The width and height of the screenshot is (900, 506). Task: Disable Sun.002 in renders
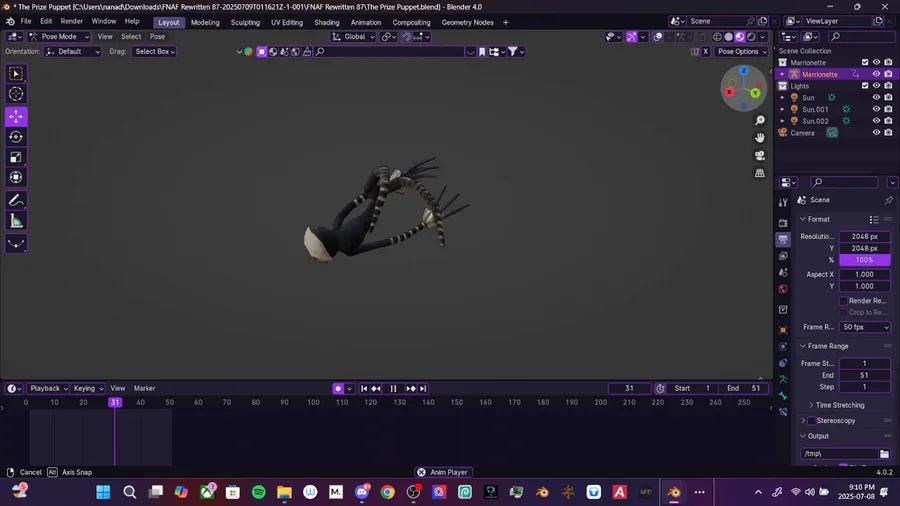click(889, 121)
